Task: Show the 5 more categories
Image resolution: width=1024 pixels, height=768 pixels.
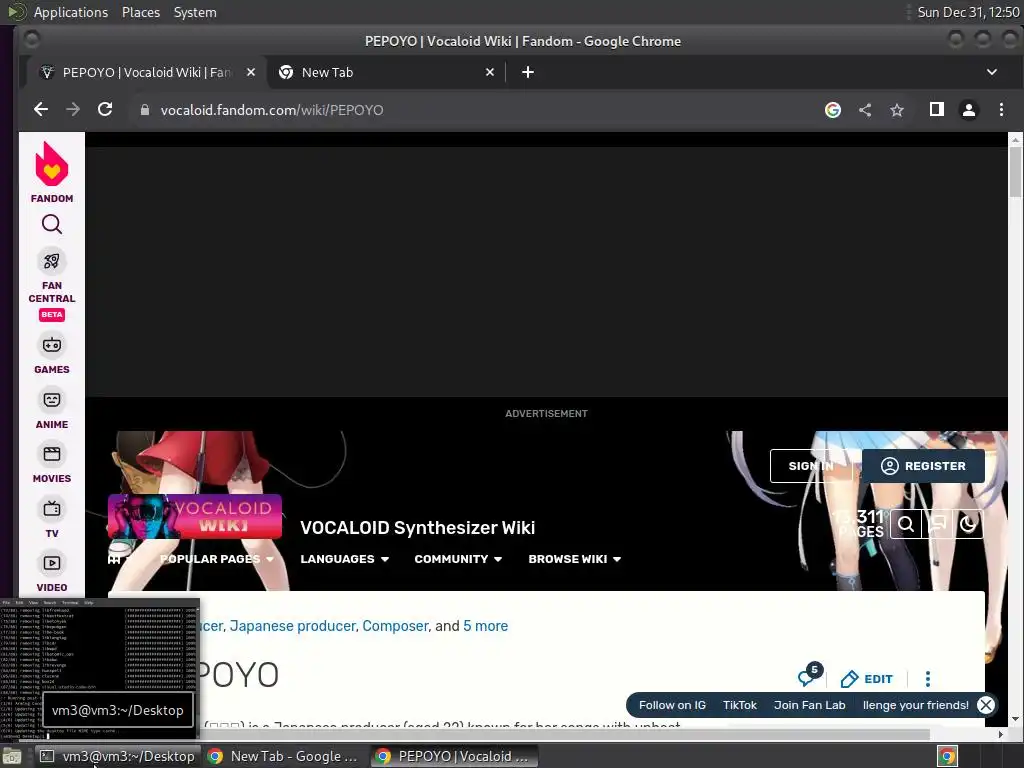Action: point(485,626)
